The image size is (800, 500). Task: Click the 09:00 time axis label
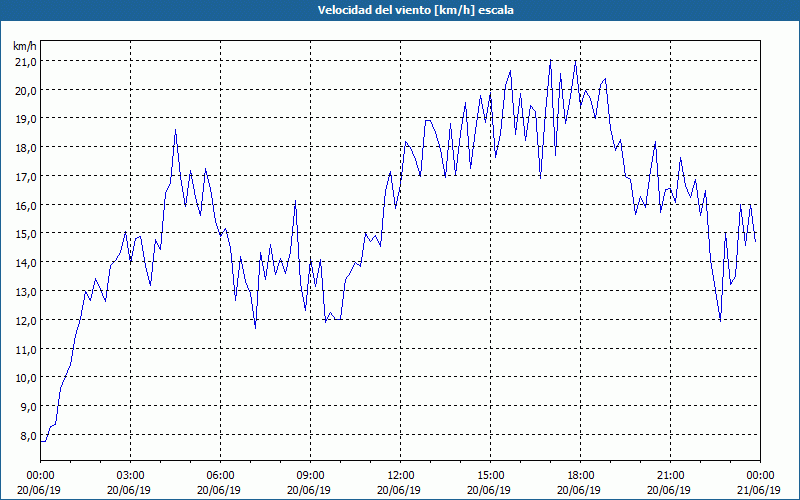(310, 476)
